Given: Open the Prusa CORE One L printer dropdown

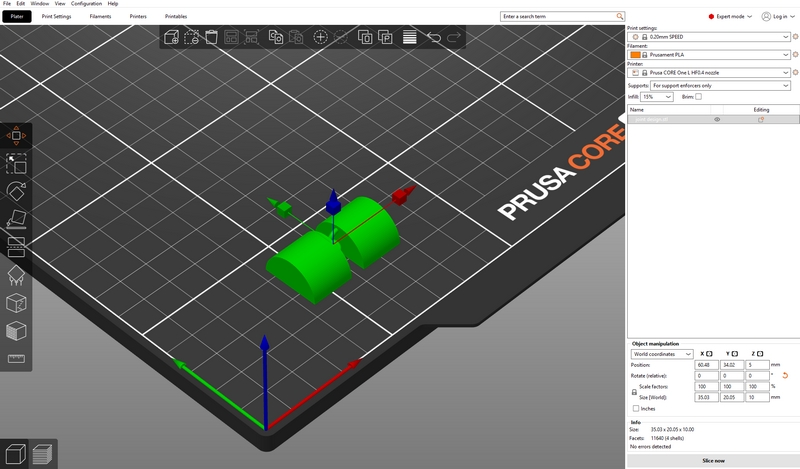Looking at the screenshot, I should click(709, 72).
